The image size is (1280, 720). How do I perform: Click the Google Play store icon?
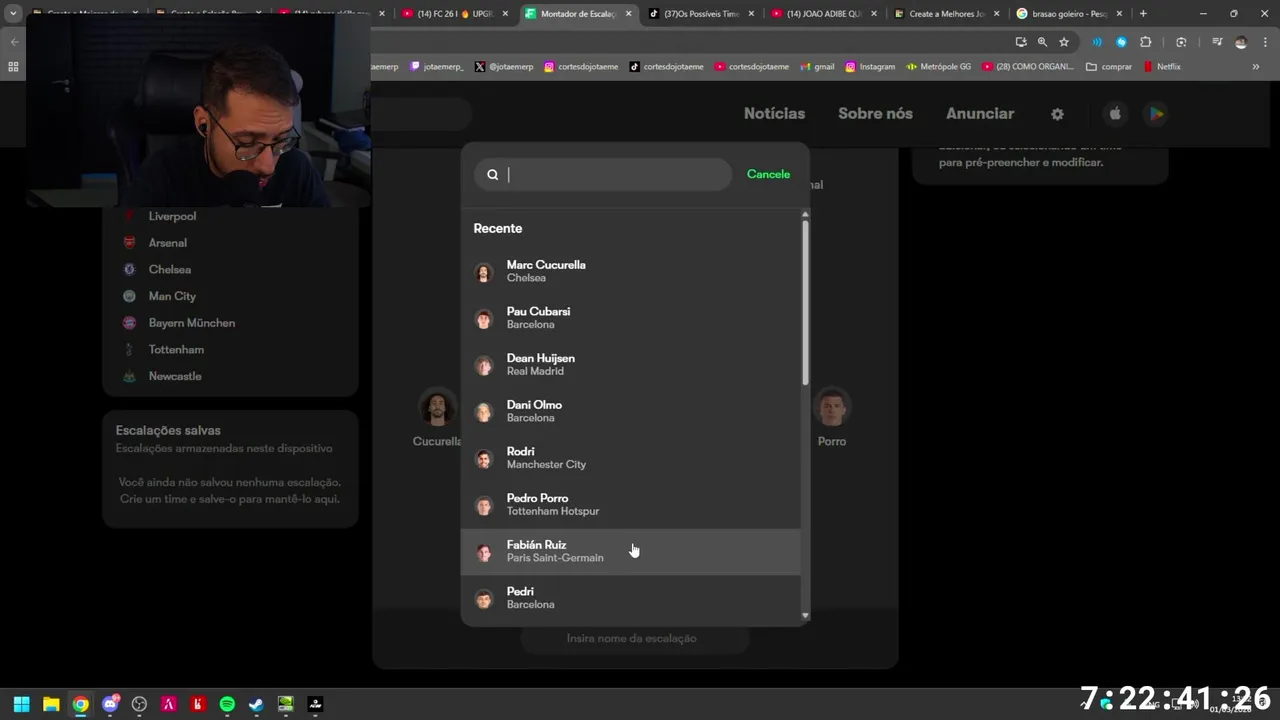(x=1156, y=114)
